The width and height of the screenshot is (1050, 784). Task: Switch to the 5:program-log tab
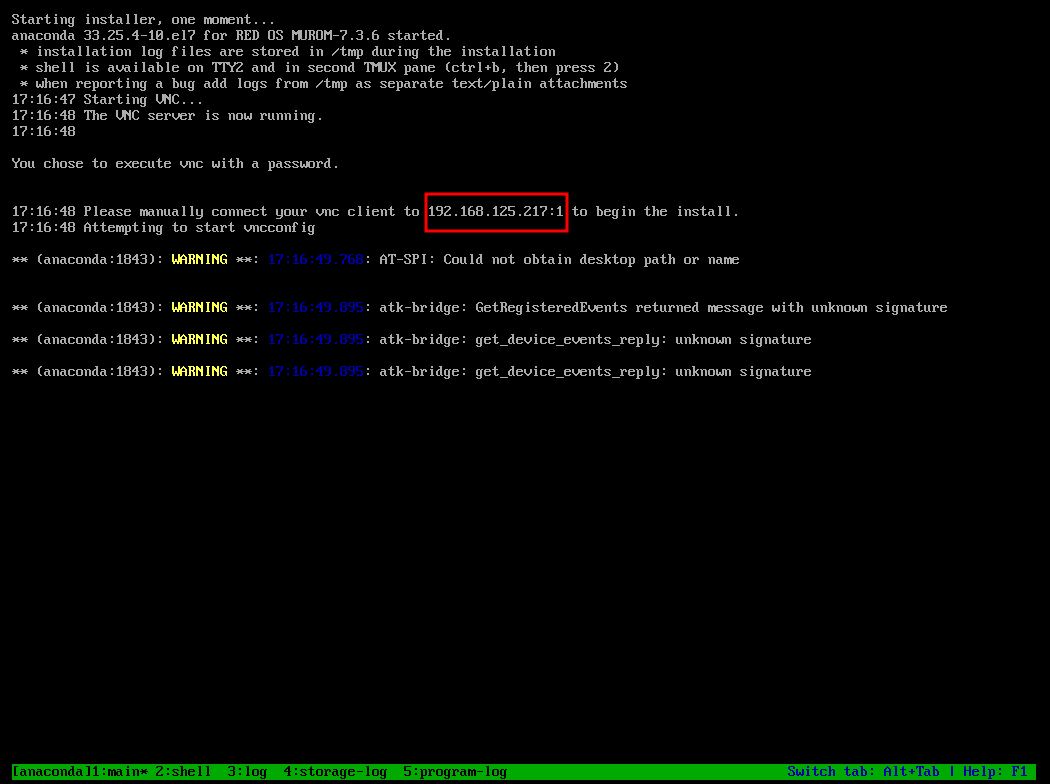tap(455, 772)
